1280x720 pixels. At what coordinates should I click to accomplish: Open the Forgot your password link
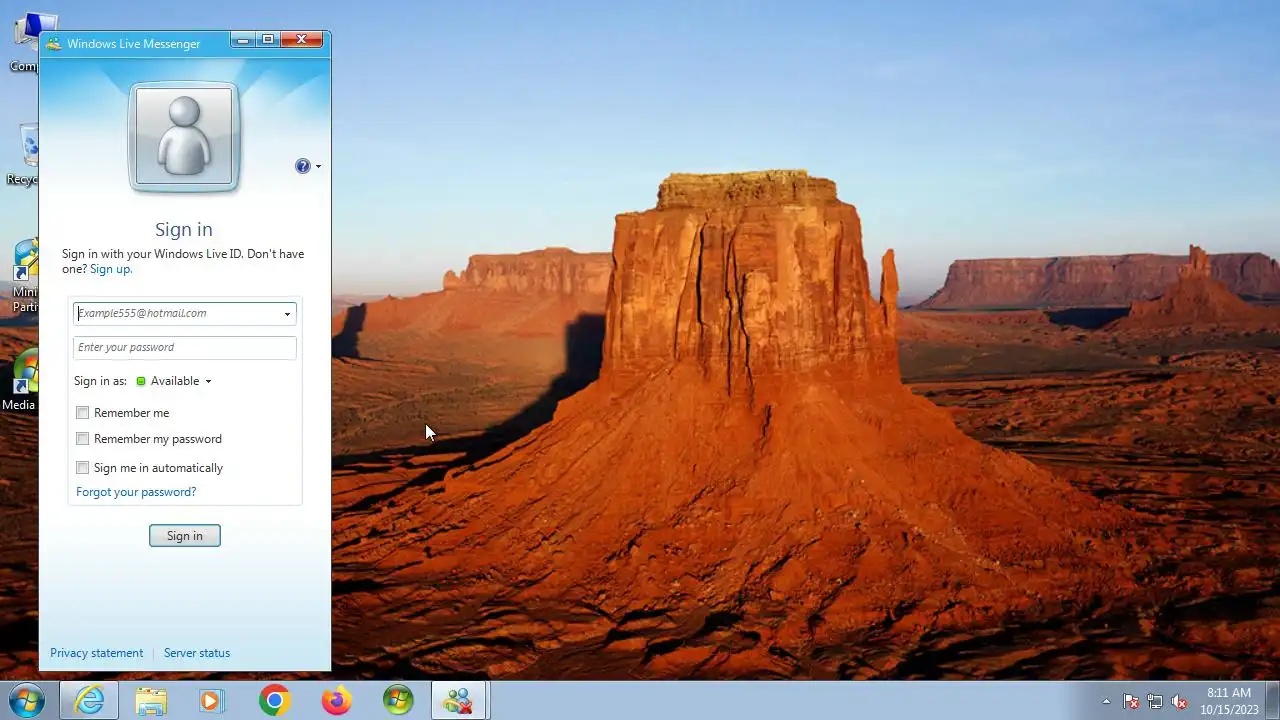pyautogui.click(x=136, y=492)
